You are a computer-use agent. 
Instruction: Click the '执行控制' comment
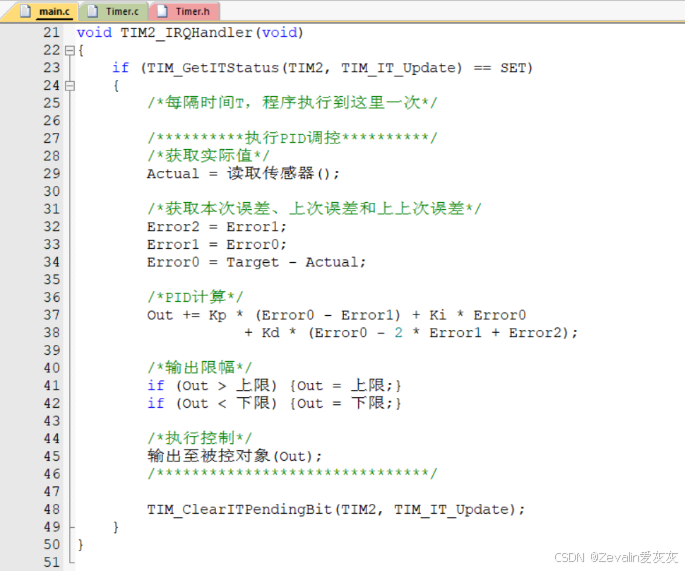point(199,438)
